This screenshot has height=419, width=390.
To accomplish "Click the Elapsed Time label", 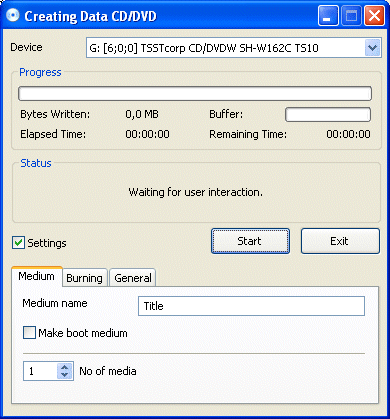I will (53, 134).
